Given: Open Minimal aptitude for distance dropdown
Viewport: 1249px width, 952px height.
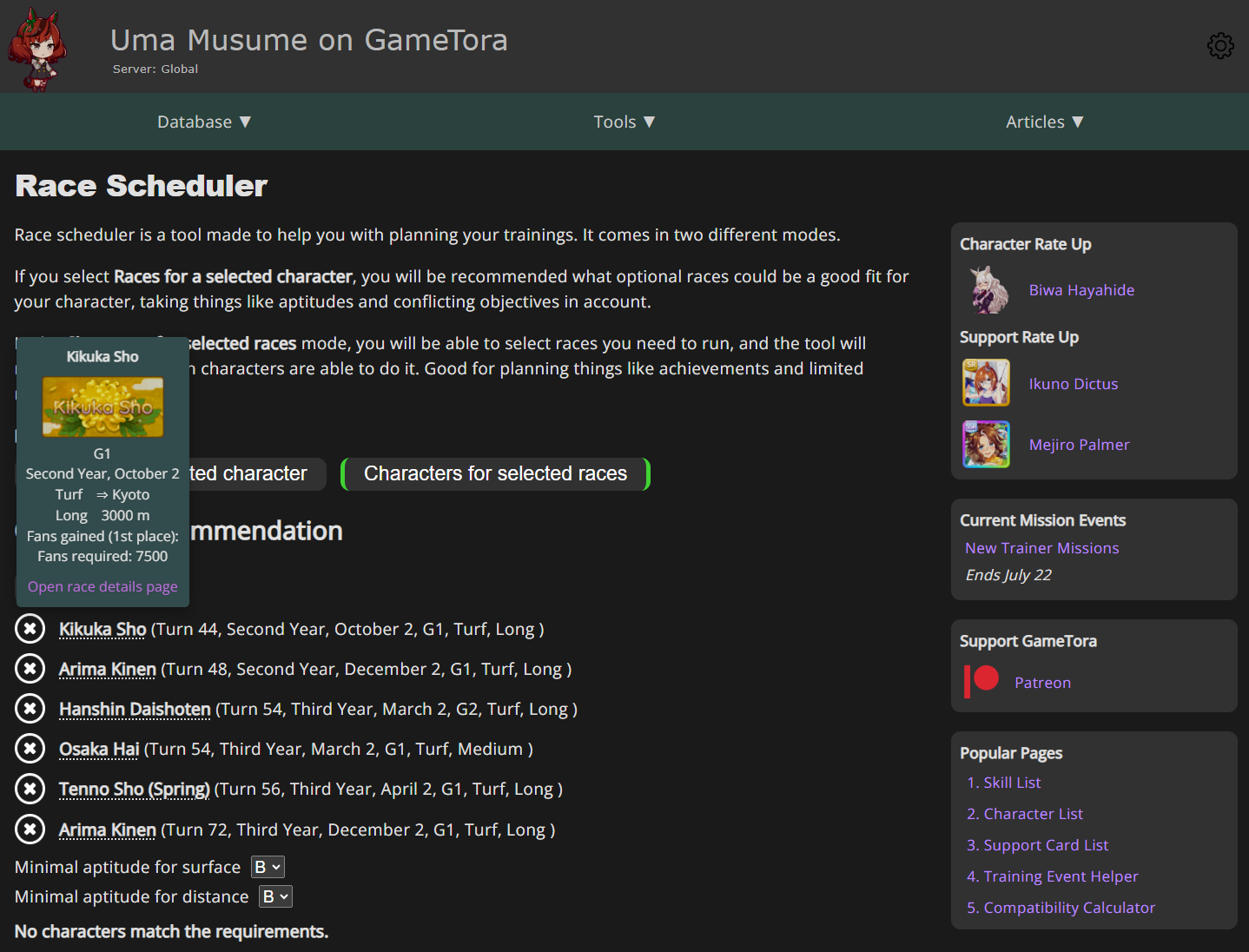Looking at the screenshot, I should (x=276, y=896).
